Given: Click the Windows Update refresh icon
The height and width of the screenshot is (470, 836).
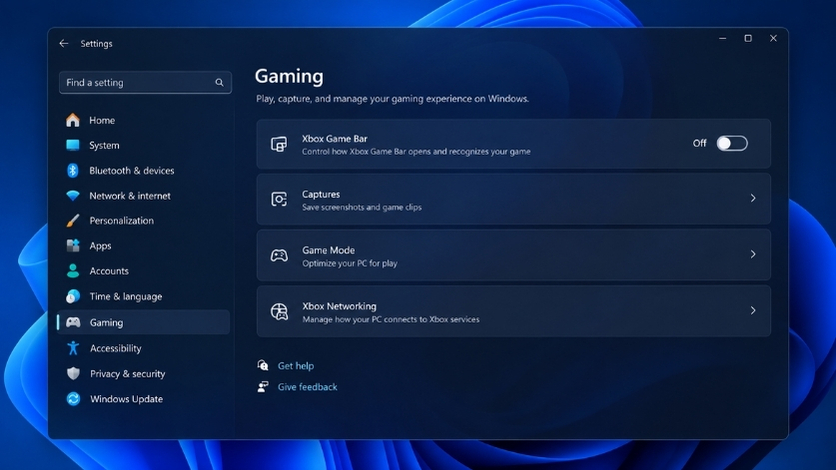Looking at the screenshot, I should [73, 399].
